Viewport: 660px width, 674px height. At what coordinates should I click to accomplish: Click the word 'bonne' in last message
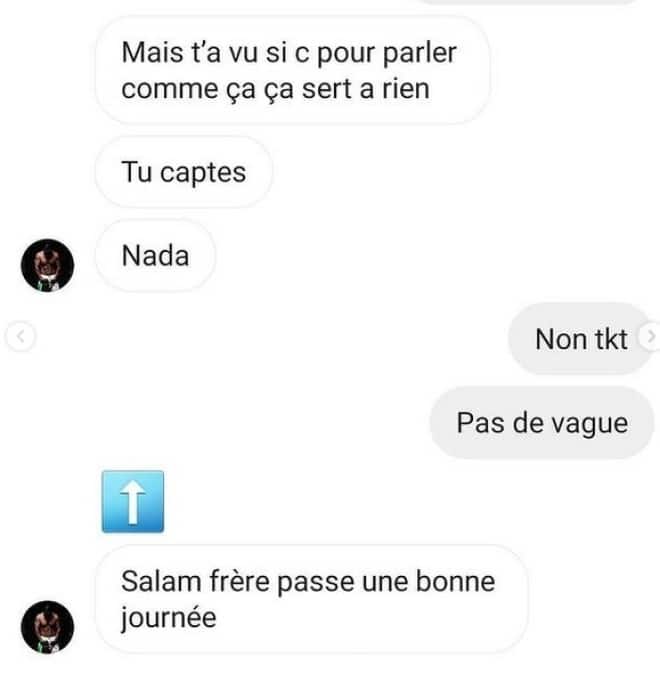455,581
